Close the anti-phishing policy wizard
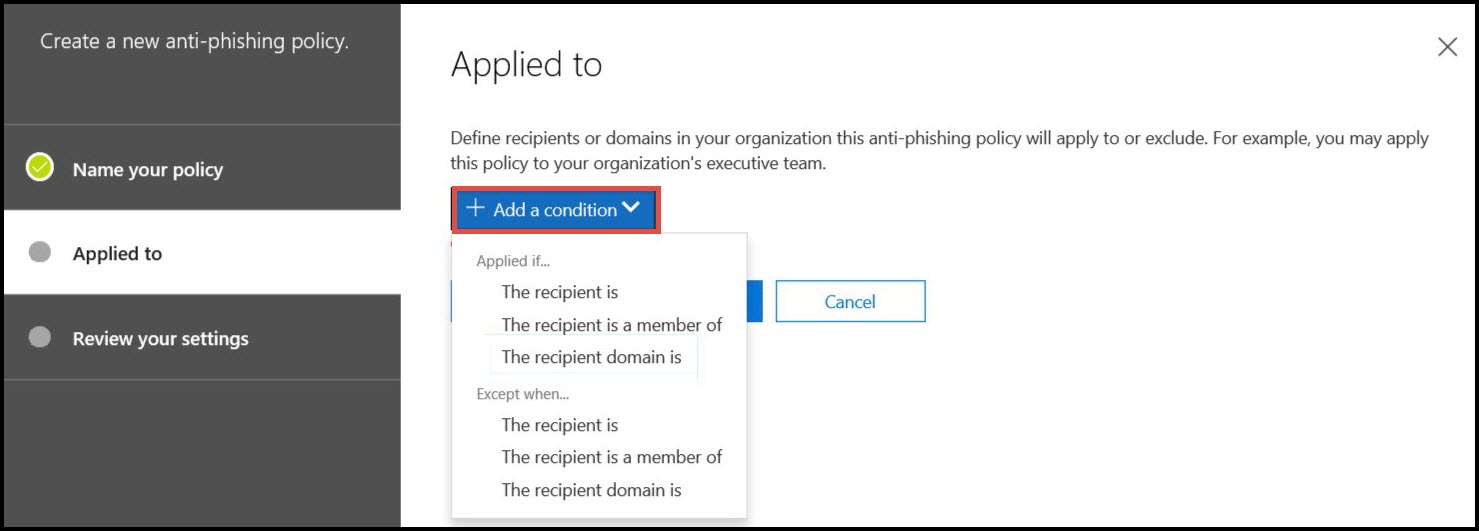This screenshot has width=1479, height=531. click(x=1447, y=47)
